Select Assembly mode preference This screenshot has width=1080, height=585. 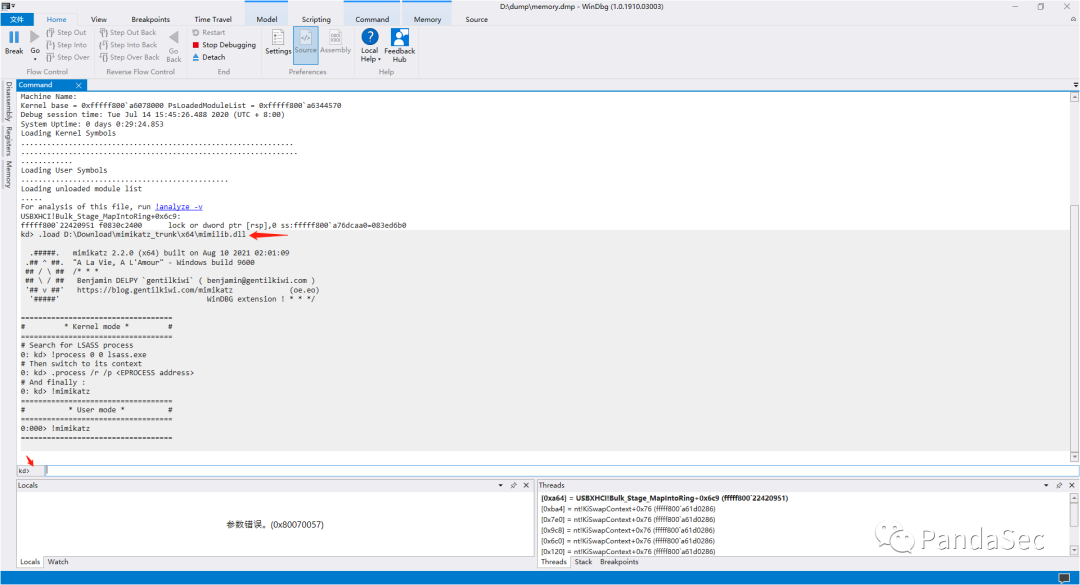[x=335, y=42]
